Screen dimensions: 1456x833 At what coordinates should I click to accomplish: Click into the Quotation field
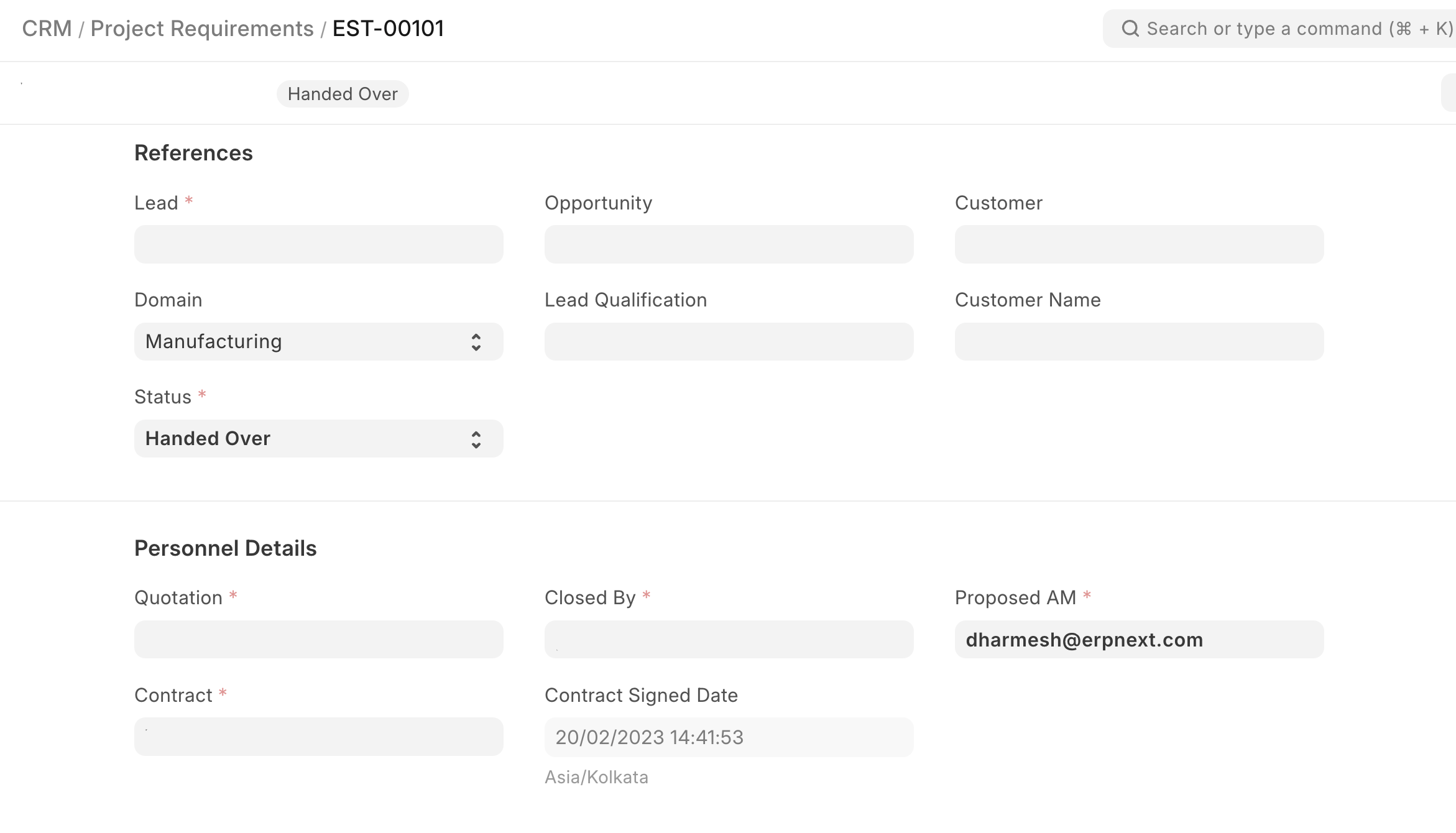(318, 640)
